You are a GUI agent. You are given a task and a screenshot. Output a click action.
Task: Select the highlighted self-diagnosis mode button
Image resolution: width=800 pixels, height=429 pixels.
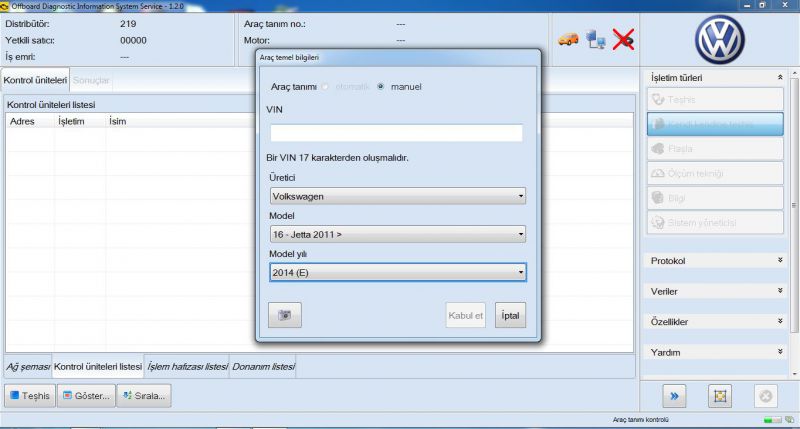pos(715,124)
